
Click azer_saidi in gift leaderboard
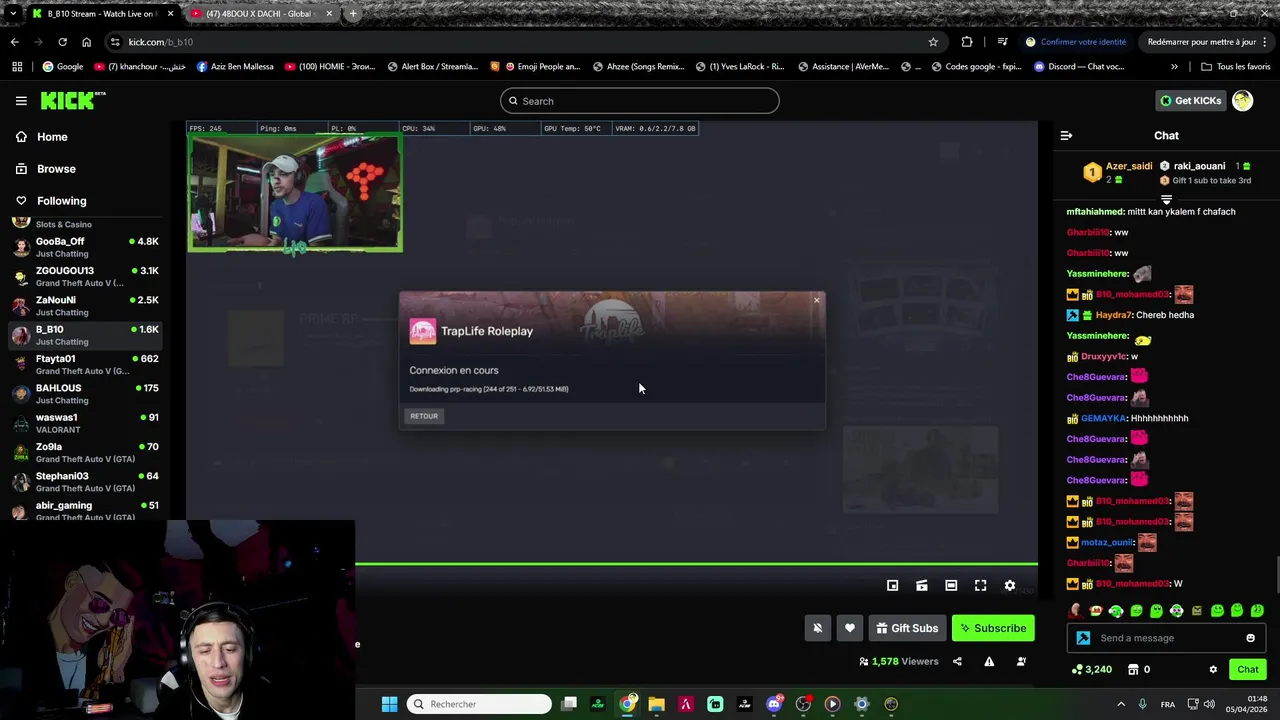1129,166
